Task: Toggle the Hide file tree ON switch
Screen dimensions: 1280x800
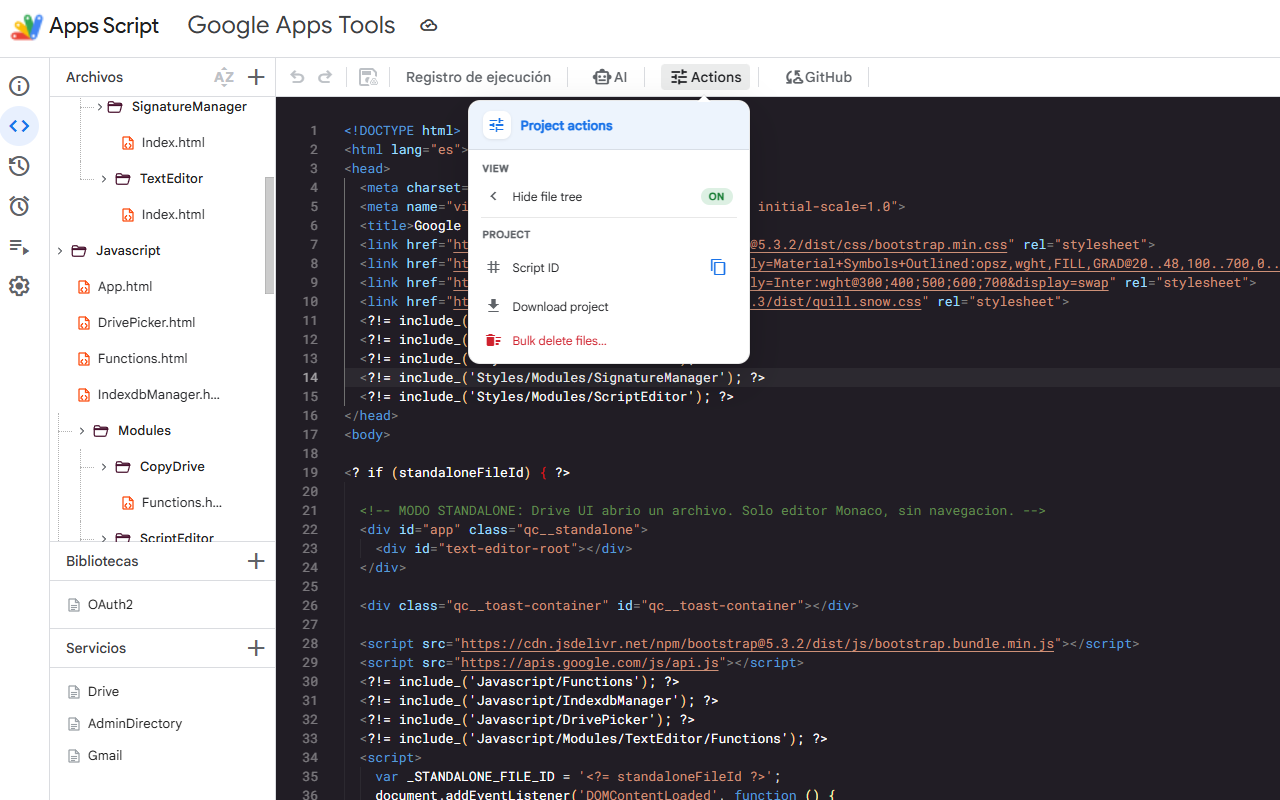Action: (x=716, y=197)
